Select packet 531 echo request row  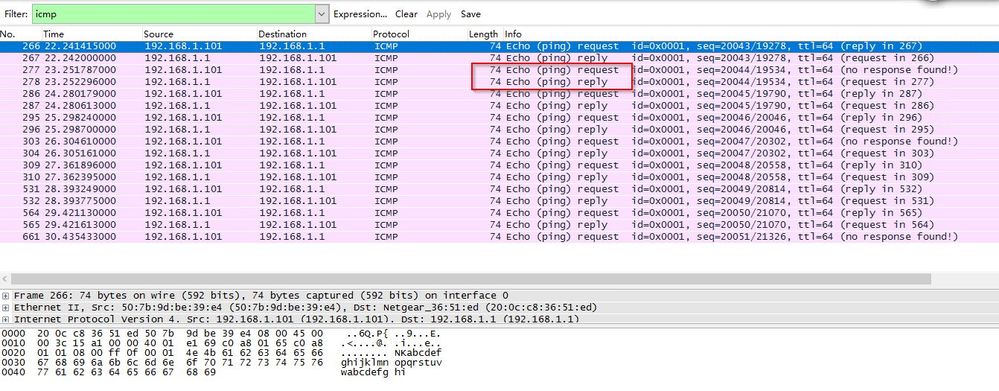500,189
